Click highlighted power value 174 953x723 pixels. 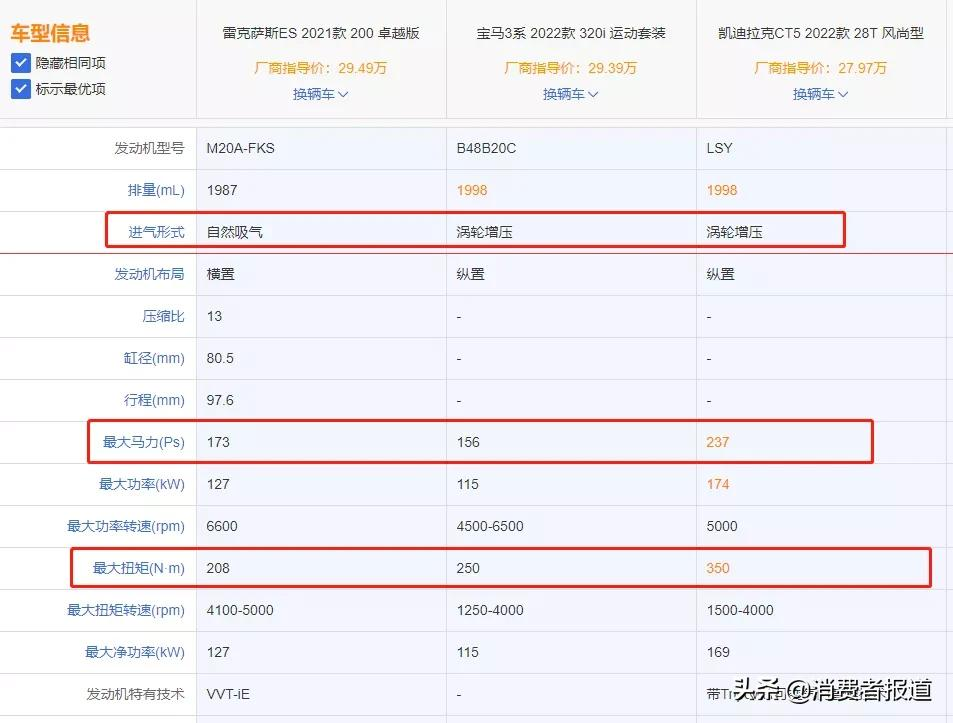coord(718,484)
